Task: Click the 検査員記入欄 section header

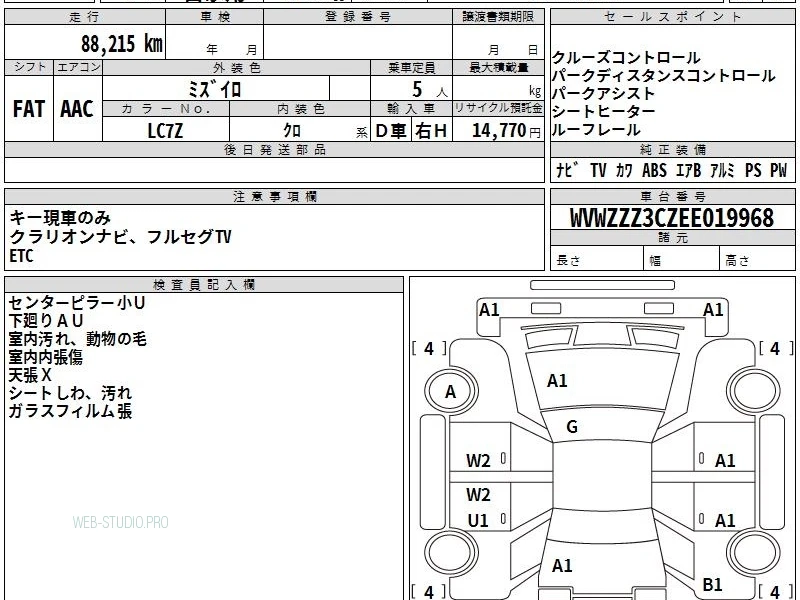Action: [204, 285]
